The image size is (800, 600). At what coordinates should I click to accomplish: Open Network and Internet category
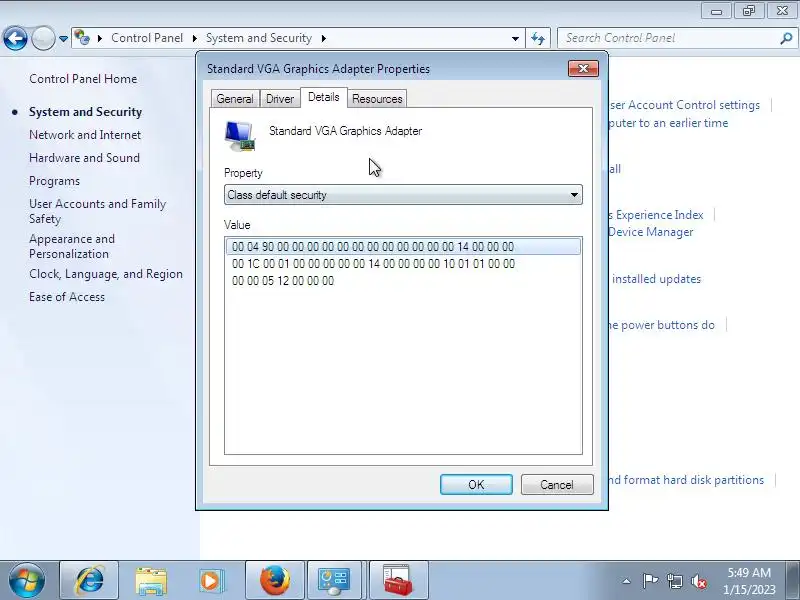pos(85,135)
